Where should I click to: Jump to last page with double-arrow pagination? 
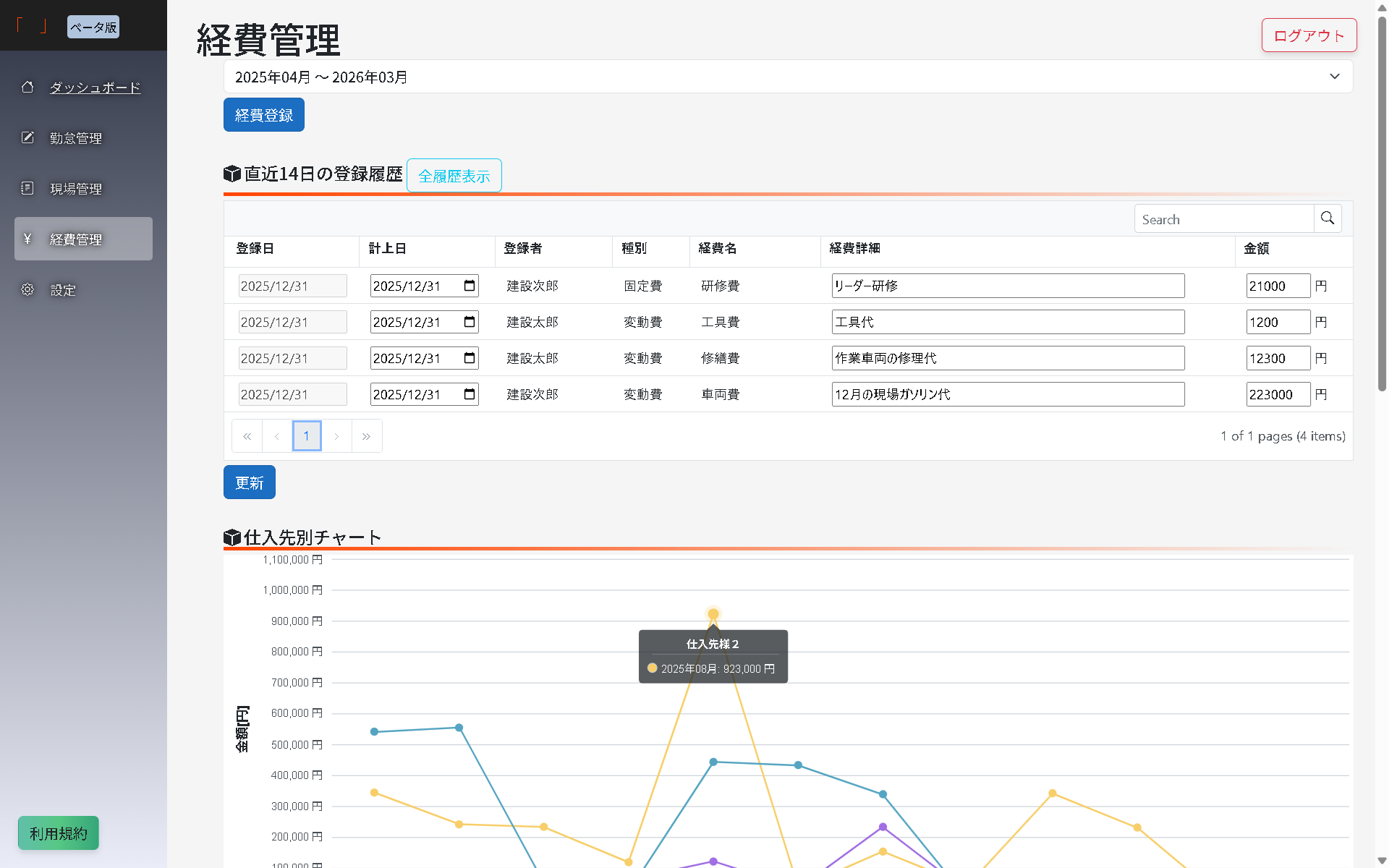367,435
